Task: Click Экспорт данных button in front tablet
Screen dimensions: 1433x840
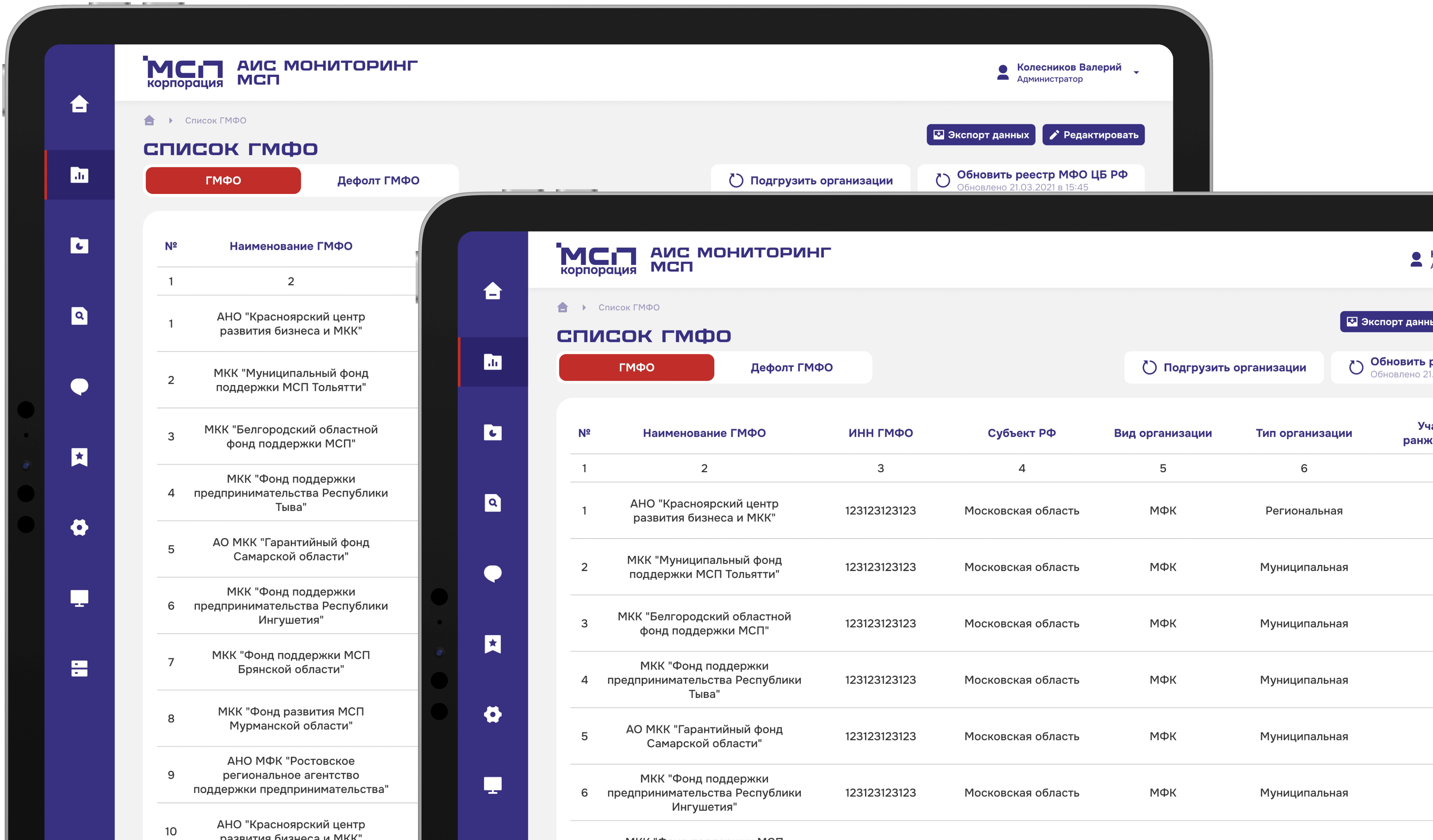Action: (1386, 322)
